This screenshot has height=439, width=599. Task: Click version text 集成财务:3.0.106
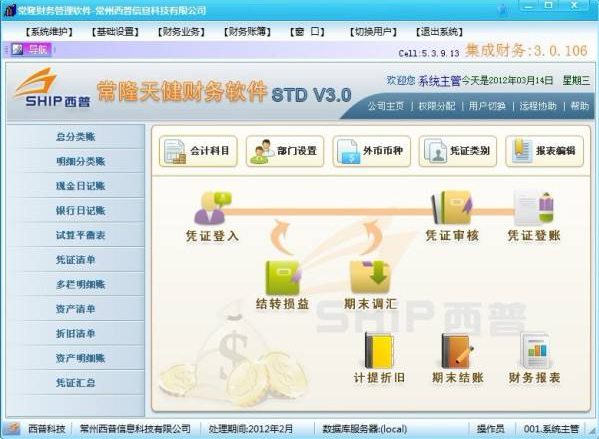(526, 50)
